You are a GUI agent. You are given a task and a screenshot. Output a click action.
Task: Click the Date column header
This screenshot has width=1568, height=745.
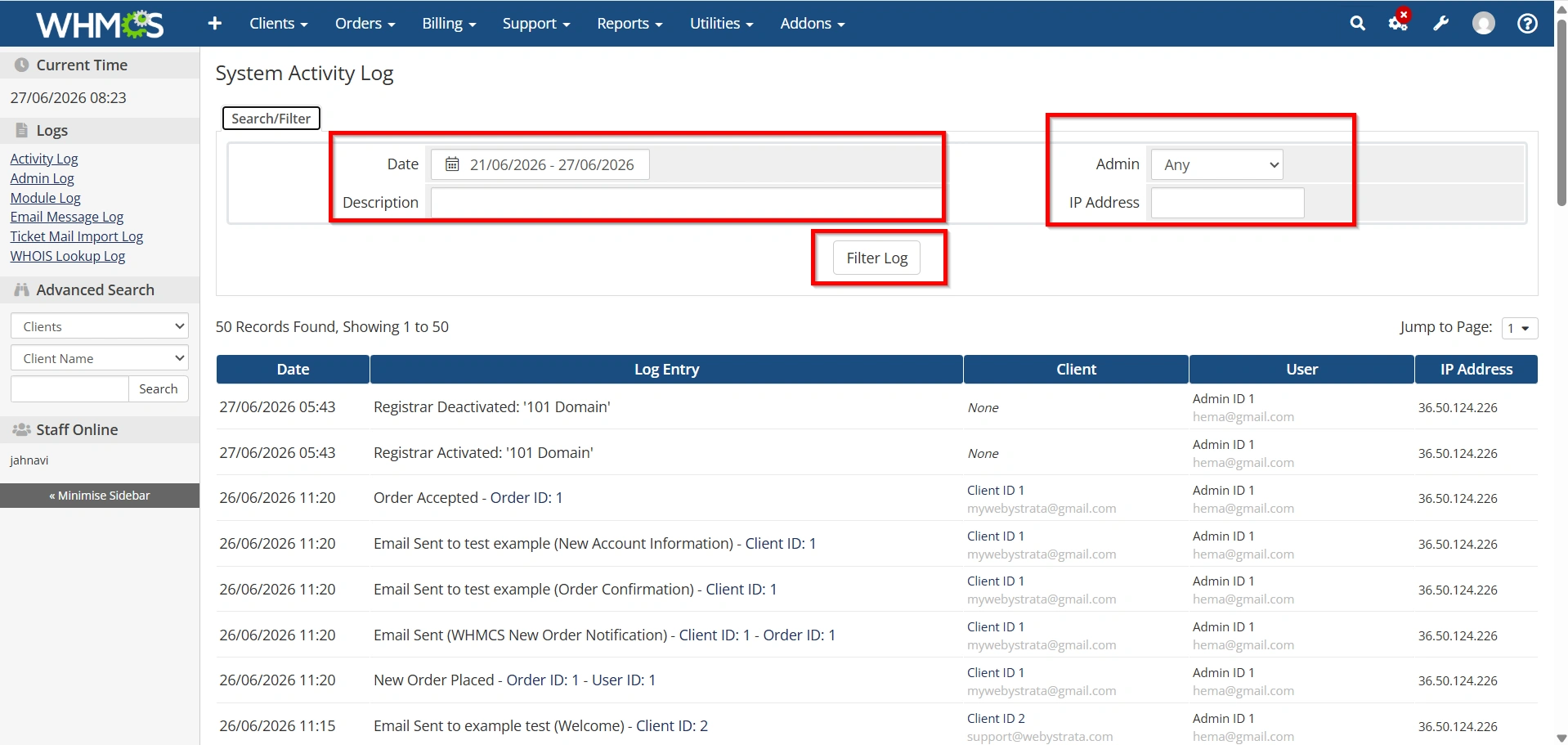click(x=293, y=369)
